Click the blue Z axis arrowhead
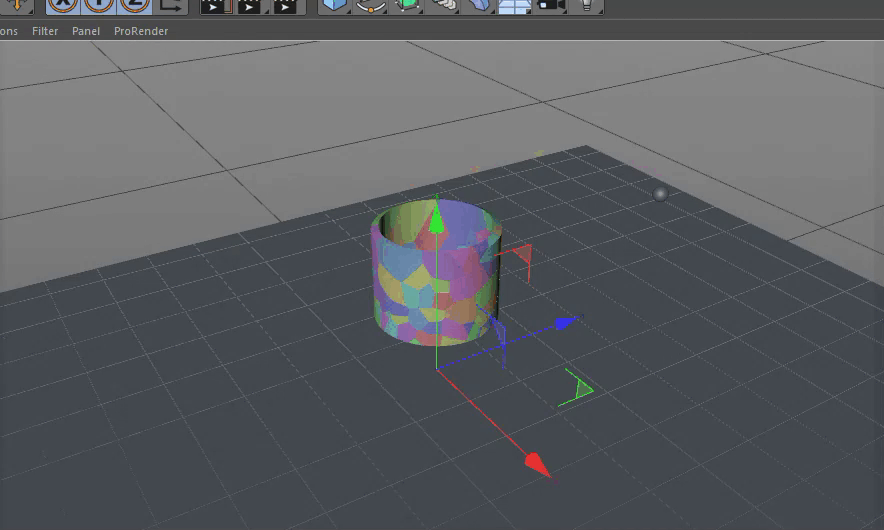 pos(567,323)
